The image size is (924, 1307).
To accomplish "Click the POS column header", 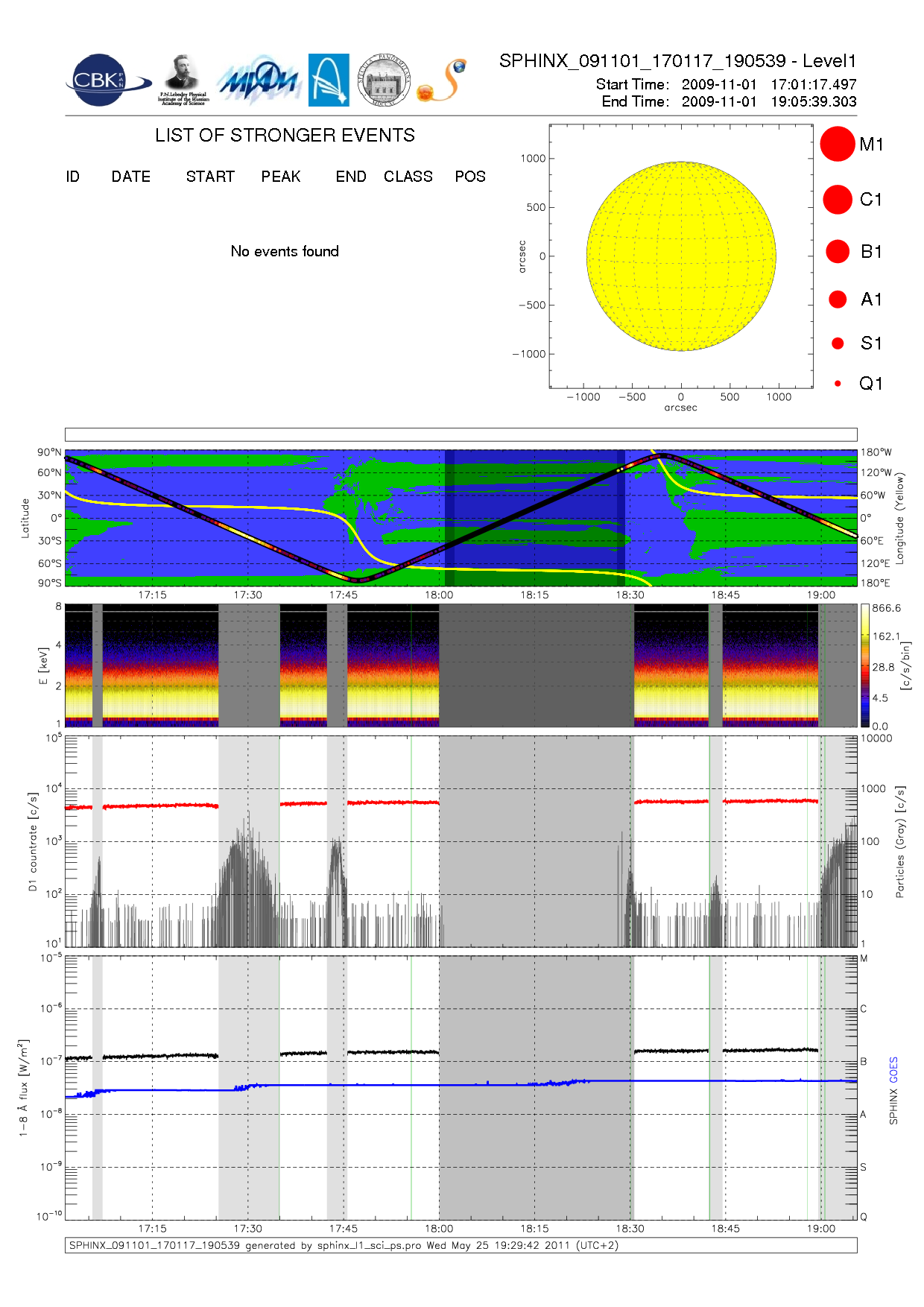I will [x=470, y=177].
